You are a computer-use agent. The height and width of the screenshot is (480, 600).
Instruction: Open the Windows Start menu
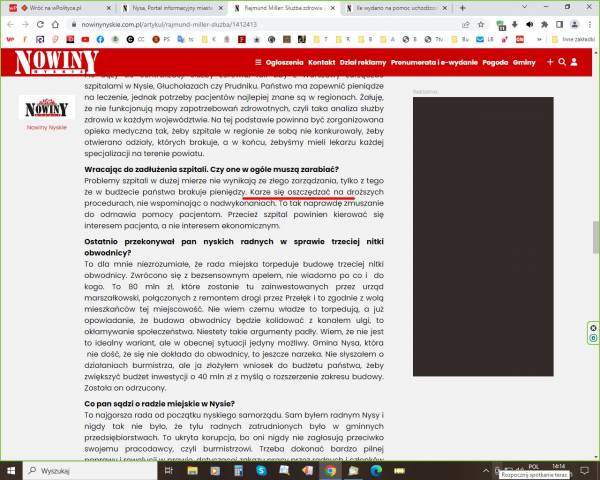(x=11, y=470)
